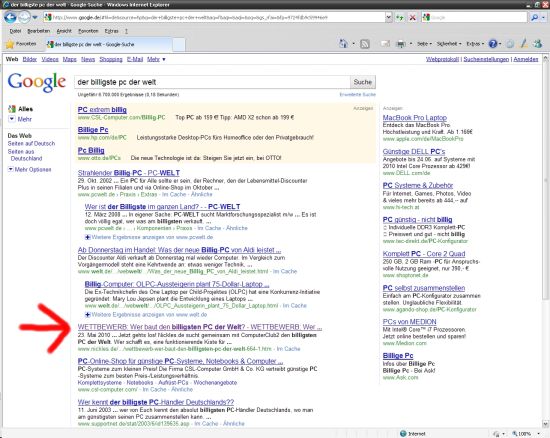Open the Erweiterte Suche link
This screenshot has width=550, height=438.
357,95
